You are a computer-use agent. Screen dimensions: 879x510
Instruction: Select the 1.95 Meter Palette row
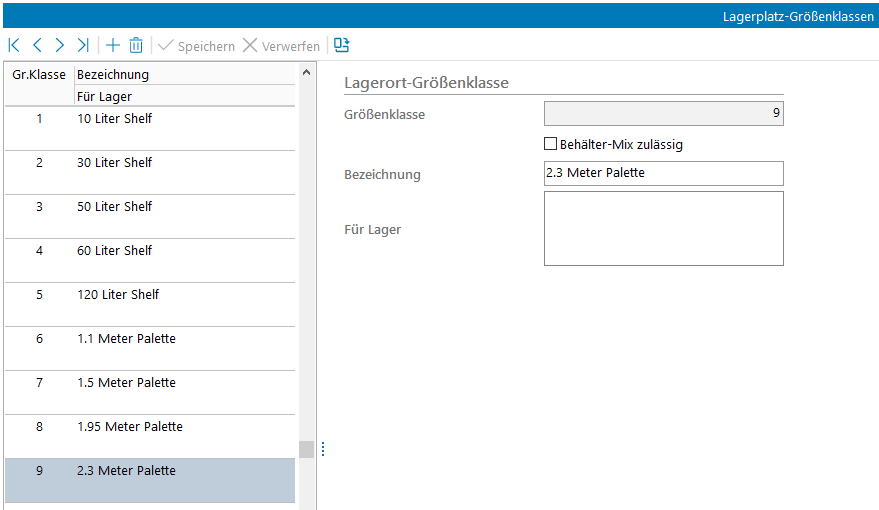(x=150, y=436)
